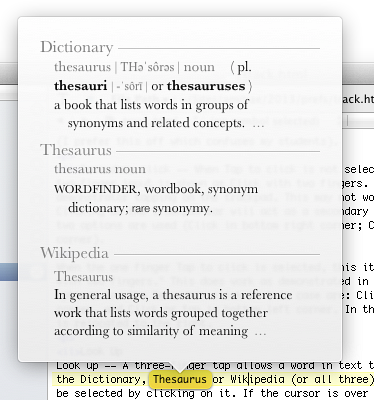Screen dimensions: 374x400
Task: Click 'according to similarity of meaning' line
Action: 151,331
